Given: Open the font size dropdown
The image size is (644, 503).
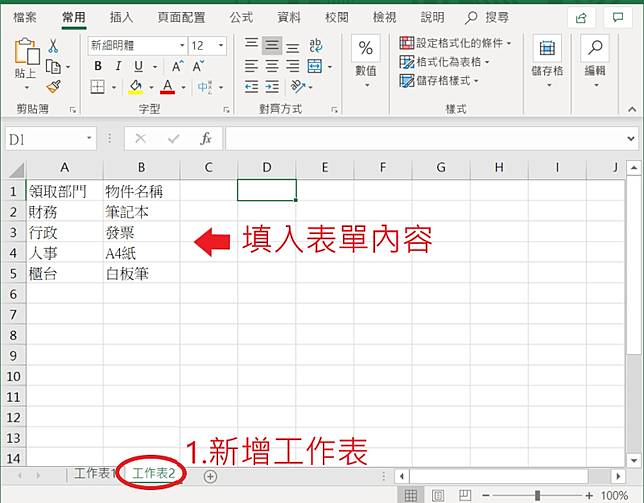Looking at the screenshot, I should point(221,46).
